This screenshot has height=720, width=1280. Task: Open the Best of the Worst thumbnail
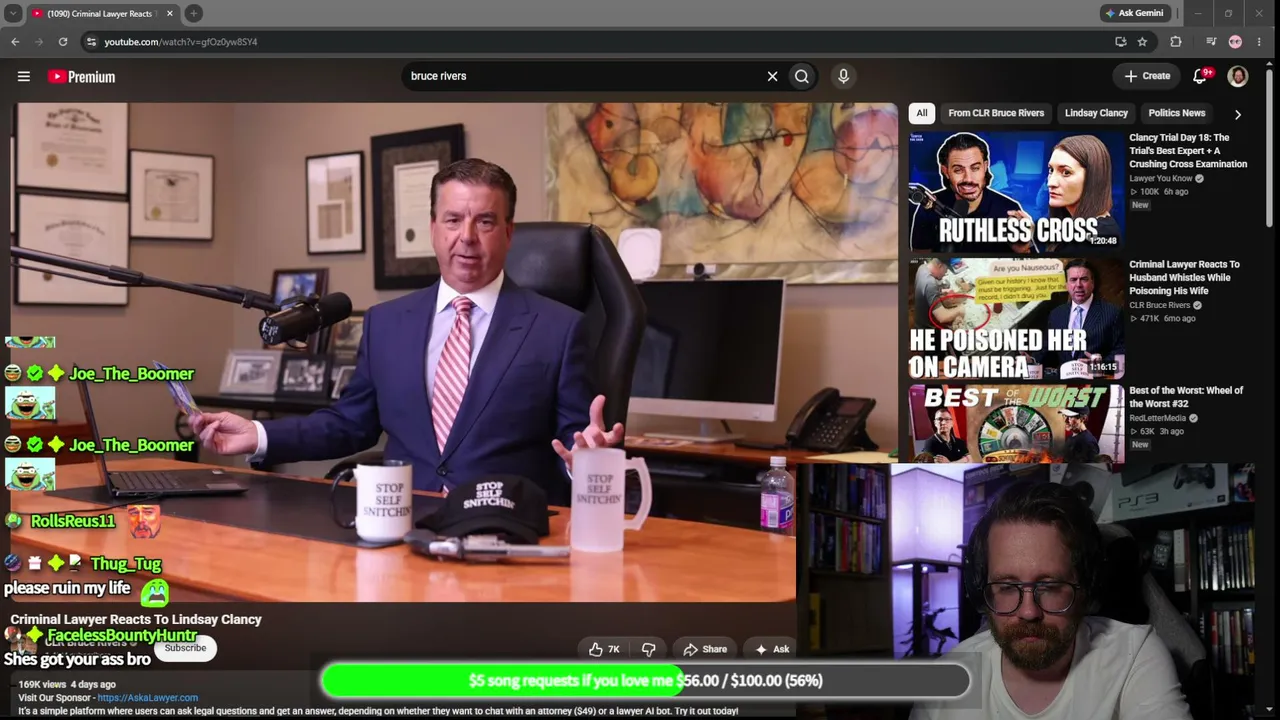[x=1015, y=424]
